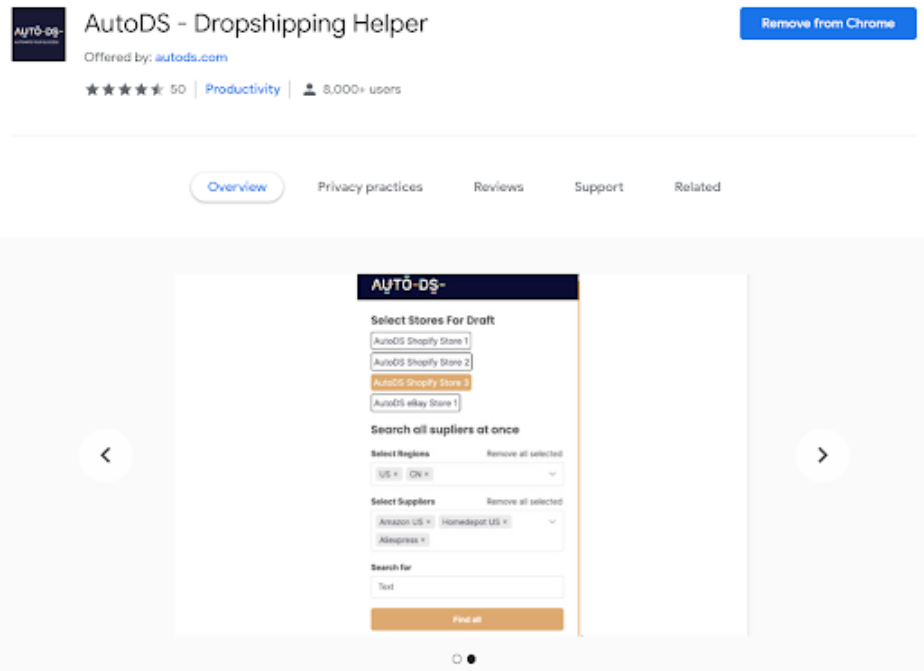Advance to the next screenshot with right arrow
924x671 pixels.
pos(822,455)
